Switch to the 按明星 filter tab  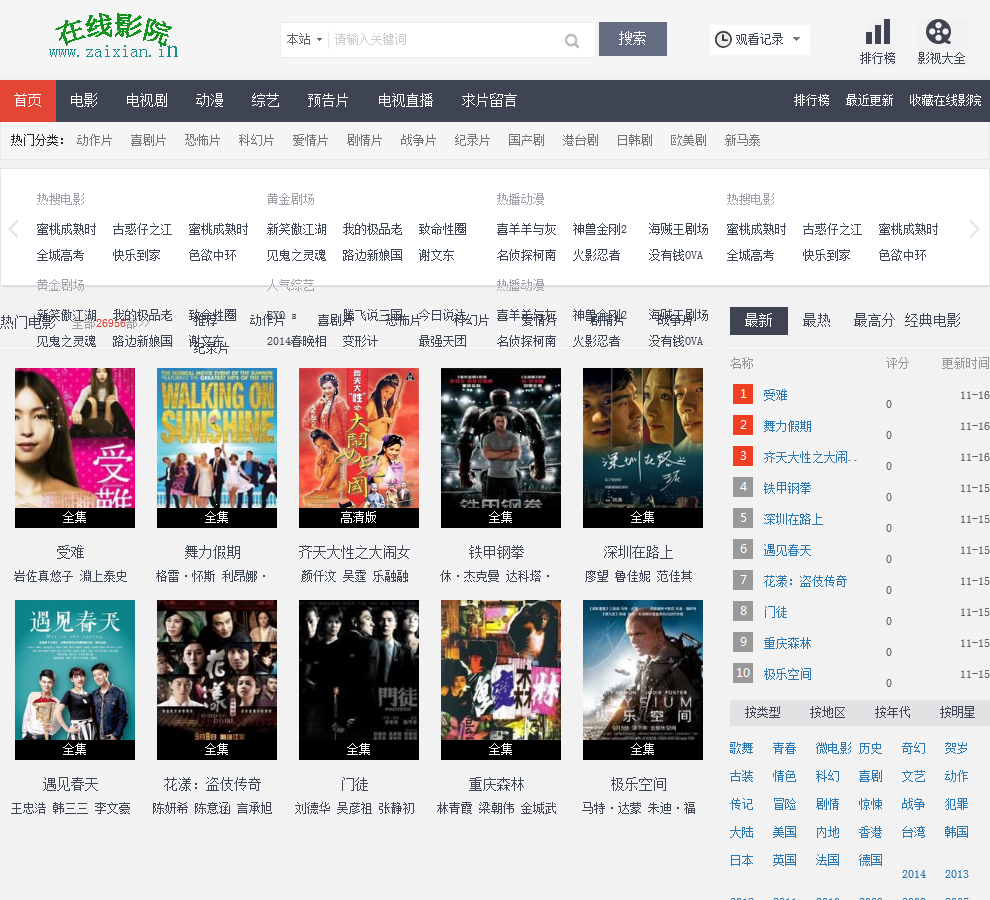tap(957, 712)
